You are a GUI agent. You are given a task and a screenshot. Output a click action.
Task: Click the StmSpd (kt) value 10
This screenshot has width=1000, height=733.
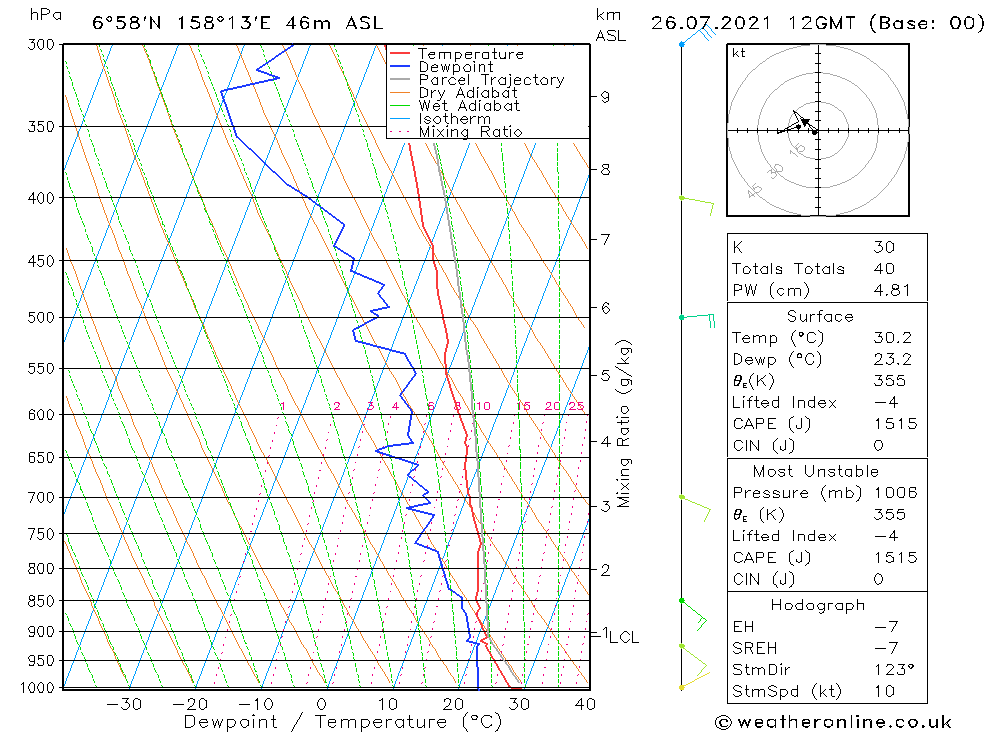click(x=884, y=692)
